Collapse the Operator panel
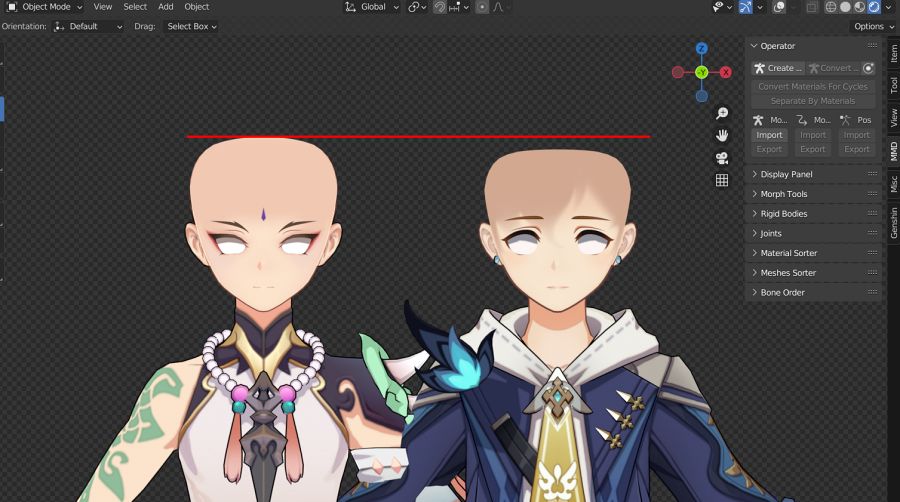This screenshot has height=502, width=900. tap(754, 46)
